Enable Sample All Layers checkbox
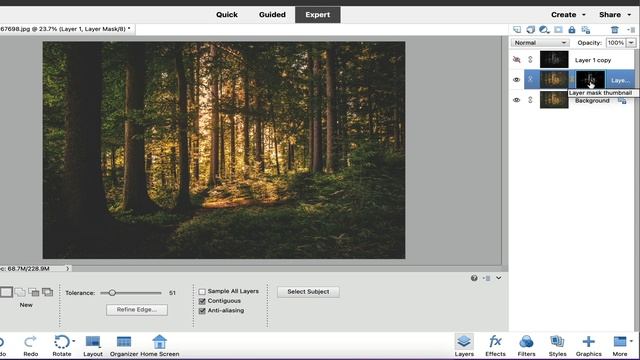 click(202, 291)
